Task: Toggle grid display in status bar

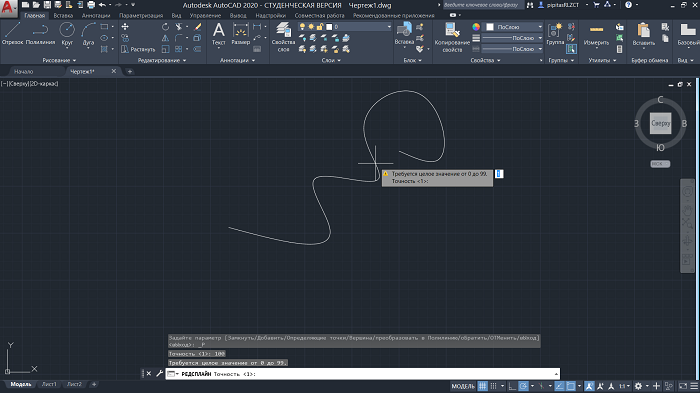Action: 483,386
